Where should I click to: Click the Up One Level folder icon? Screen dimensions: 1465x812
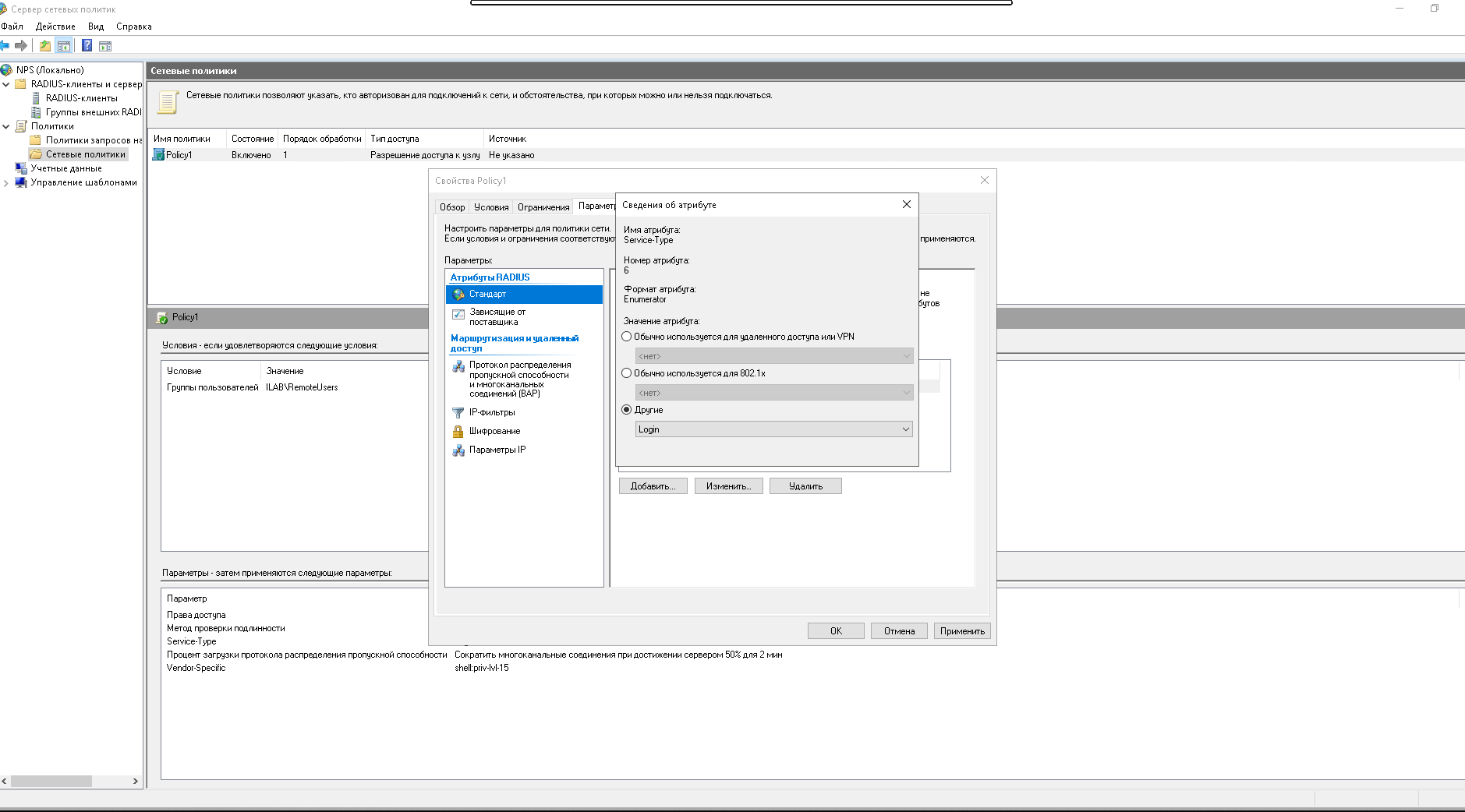[45, 46]
